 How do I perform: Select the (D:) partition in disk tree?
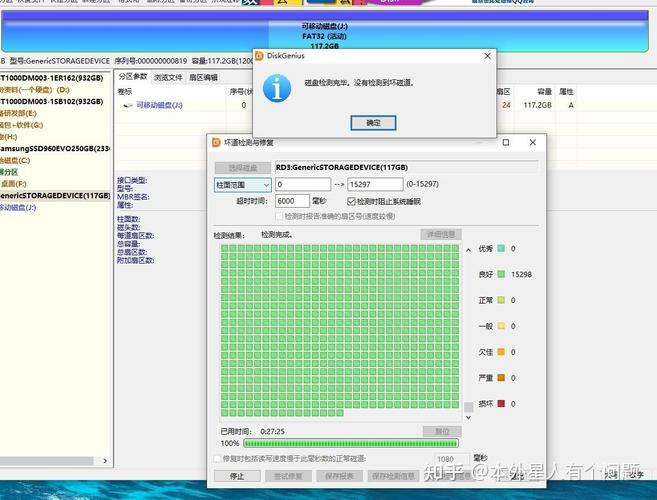34,90
